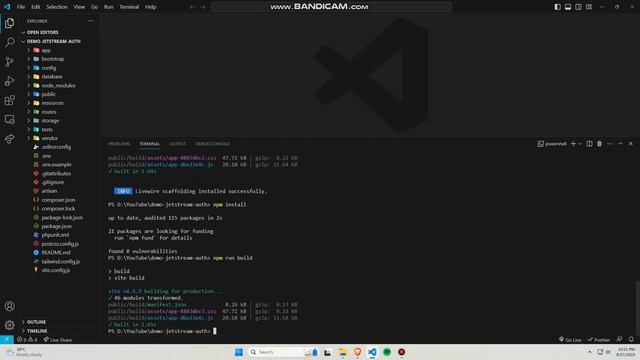Split the terminal panel

point(589,144)
